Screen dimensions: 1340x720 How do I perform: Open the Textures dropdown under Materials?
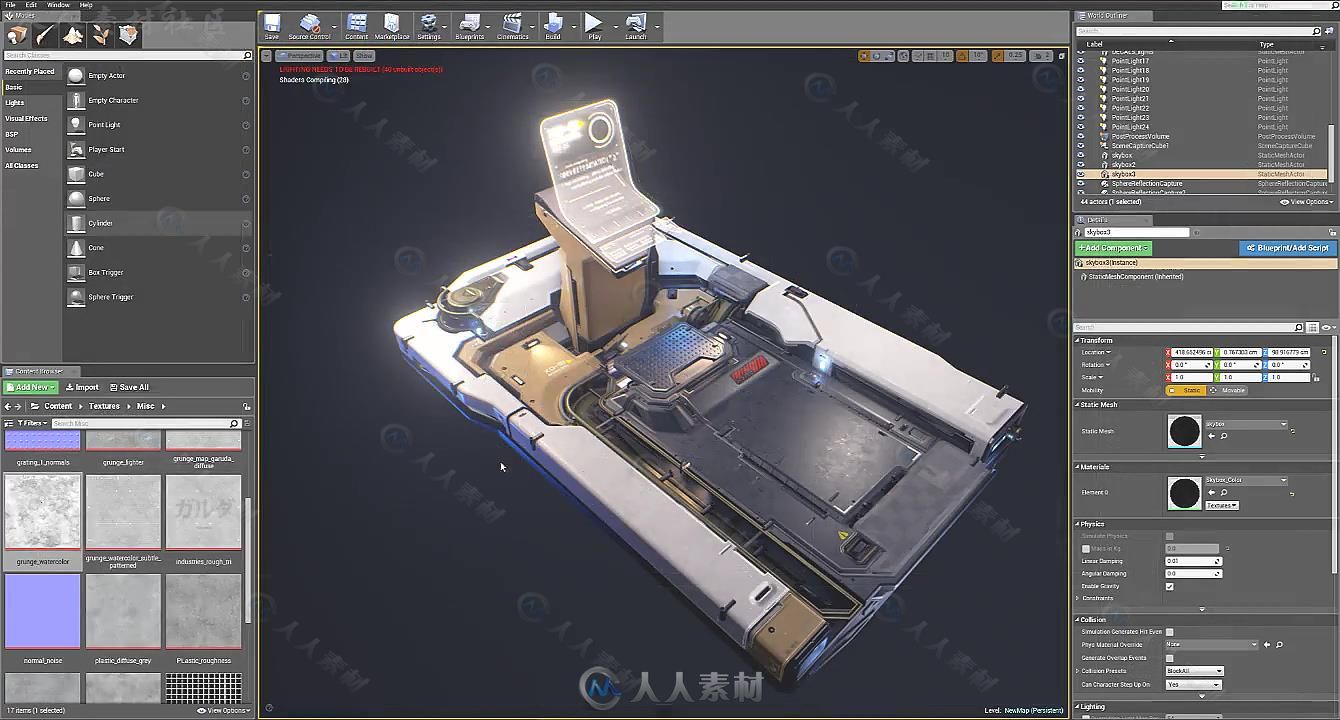[1221, 505]
